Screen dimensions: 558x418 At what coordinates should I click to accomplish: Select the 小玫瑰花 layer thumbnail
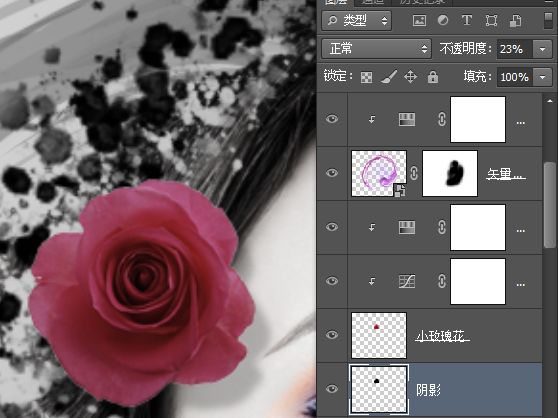click(379, 335)
